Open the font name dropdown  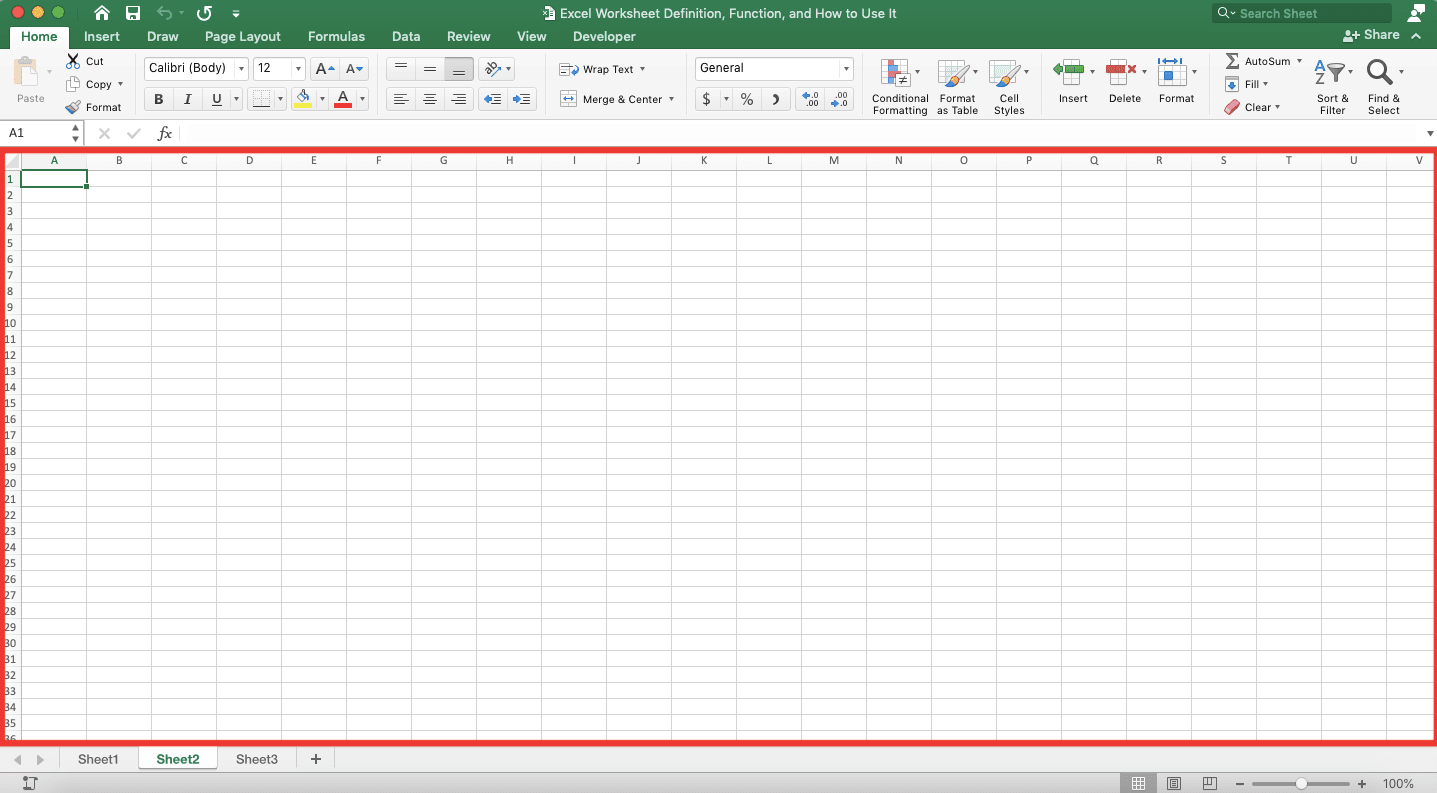240,68
